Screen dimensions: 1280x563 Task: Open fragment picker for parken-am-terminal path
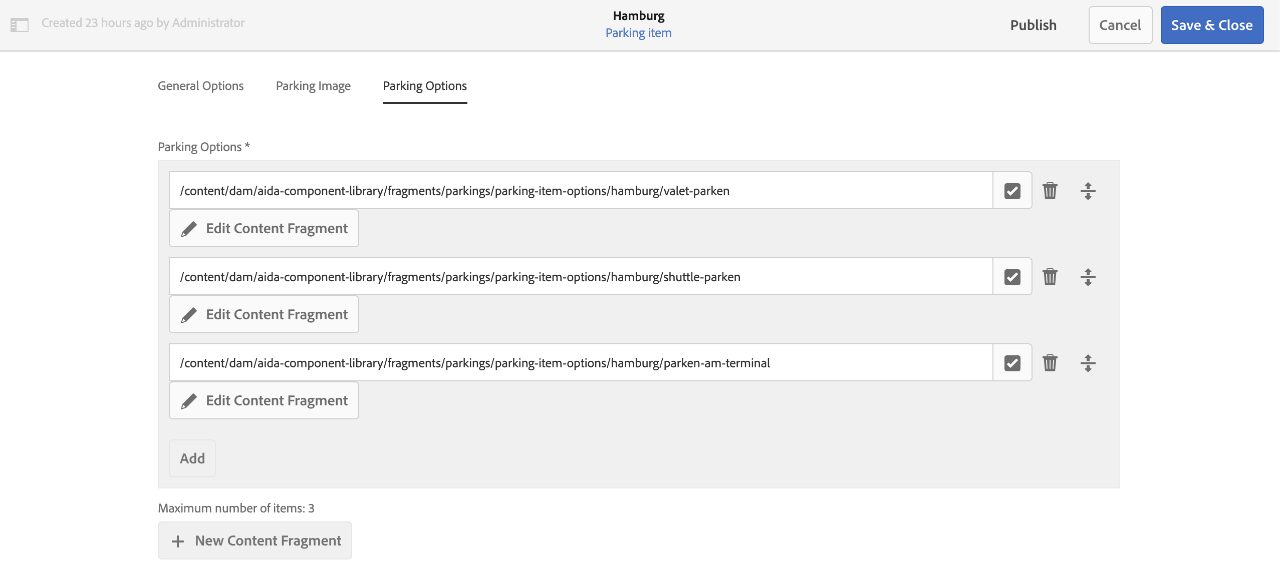1012,363
